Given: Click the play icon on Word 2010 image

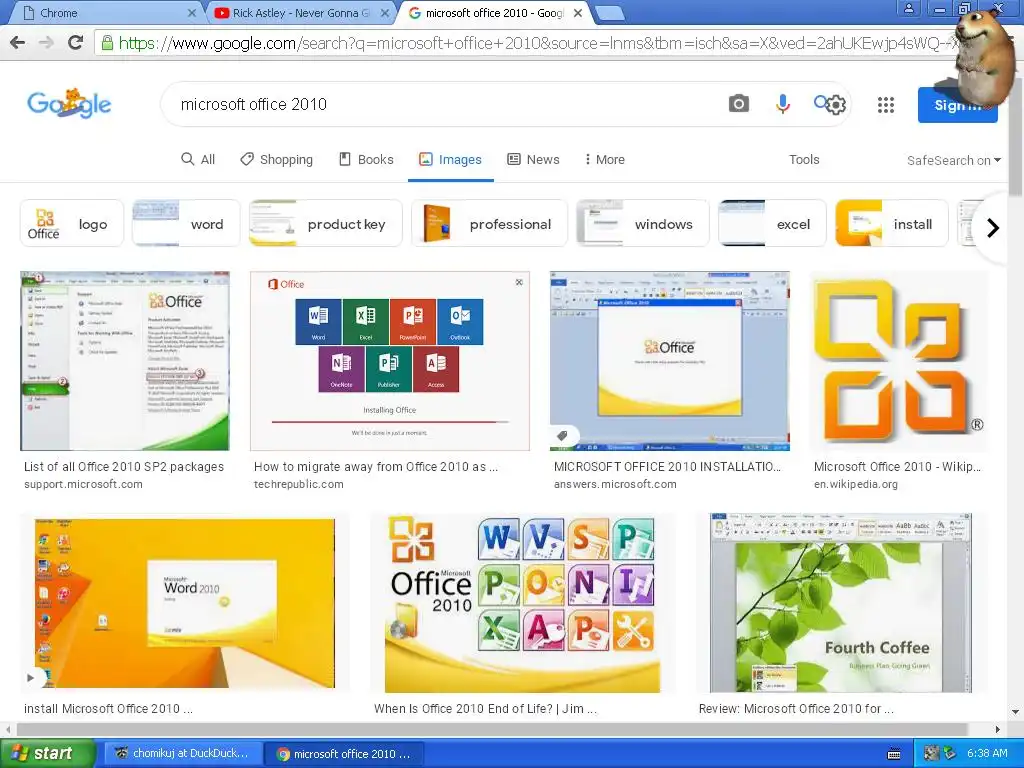Looking at the screenshot, I should click(31, 678).
